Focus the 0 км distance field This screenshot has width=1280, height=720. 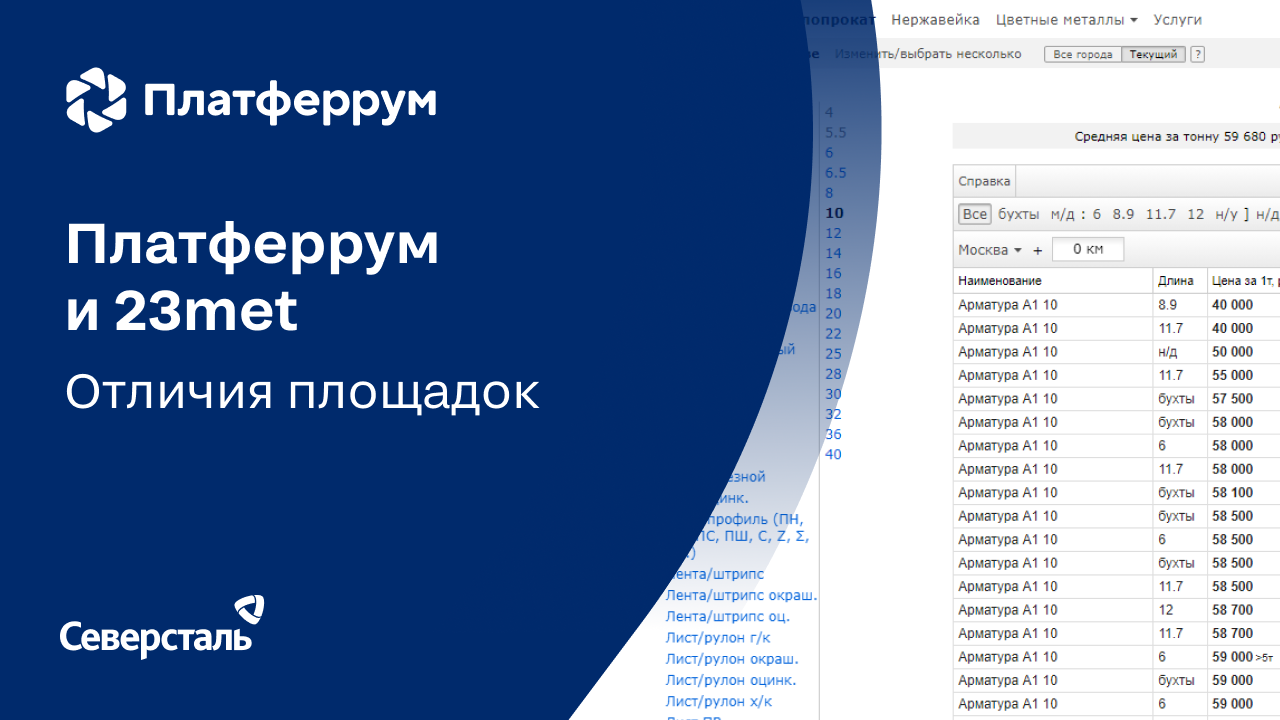1088,249
